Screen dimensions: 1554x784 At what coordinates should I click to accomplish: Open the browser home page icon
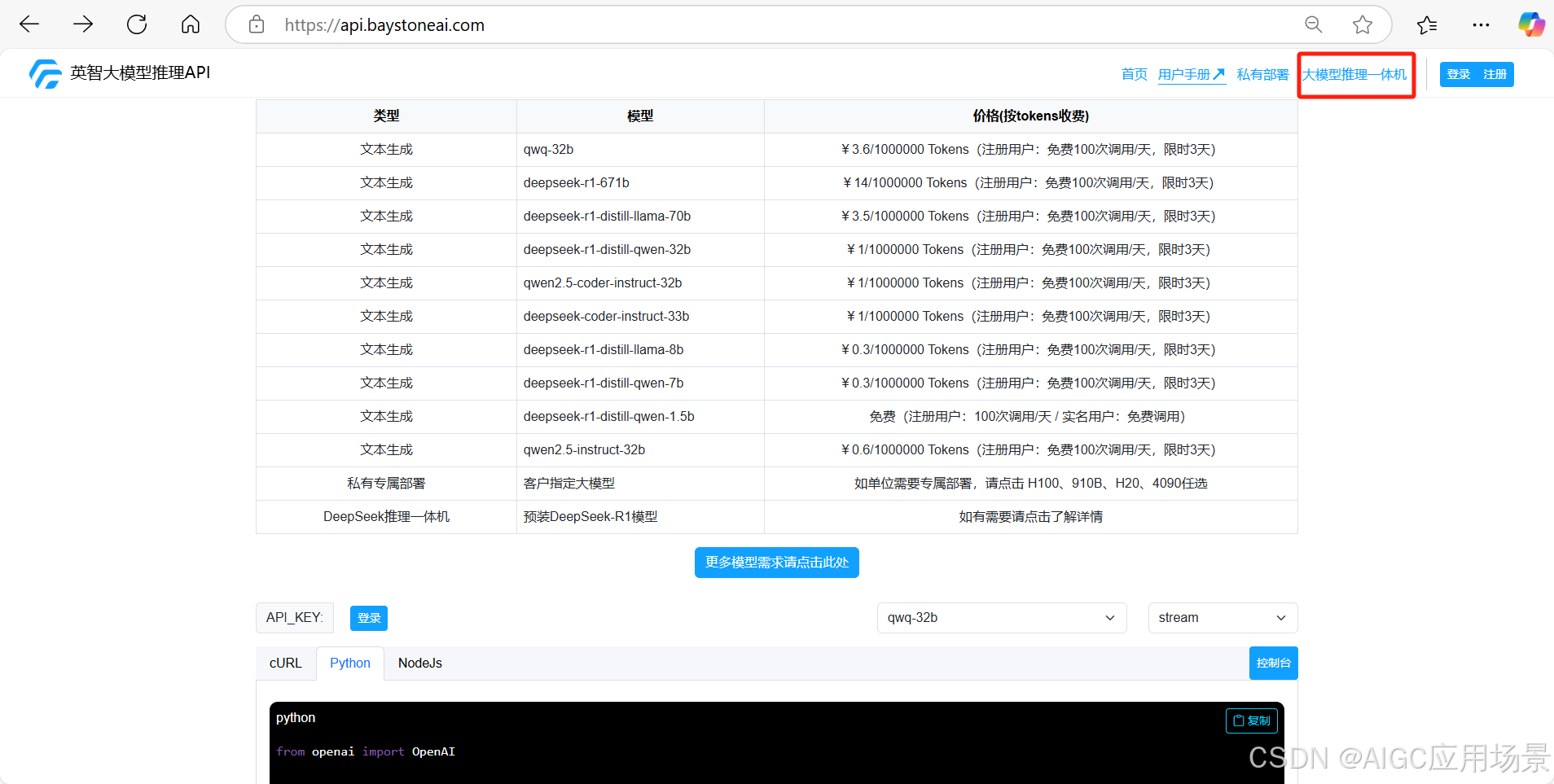[x=191, y=24]
